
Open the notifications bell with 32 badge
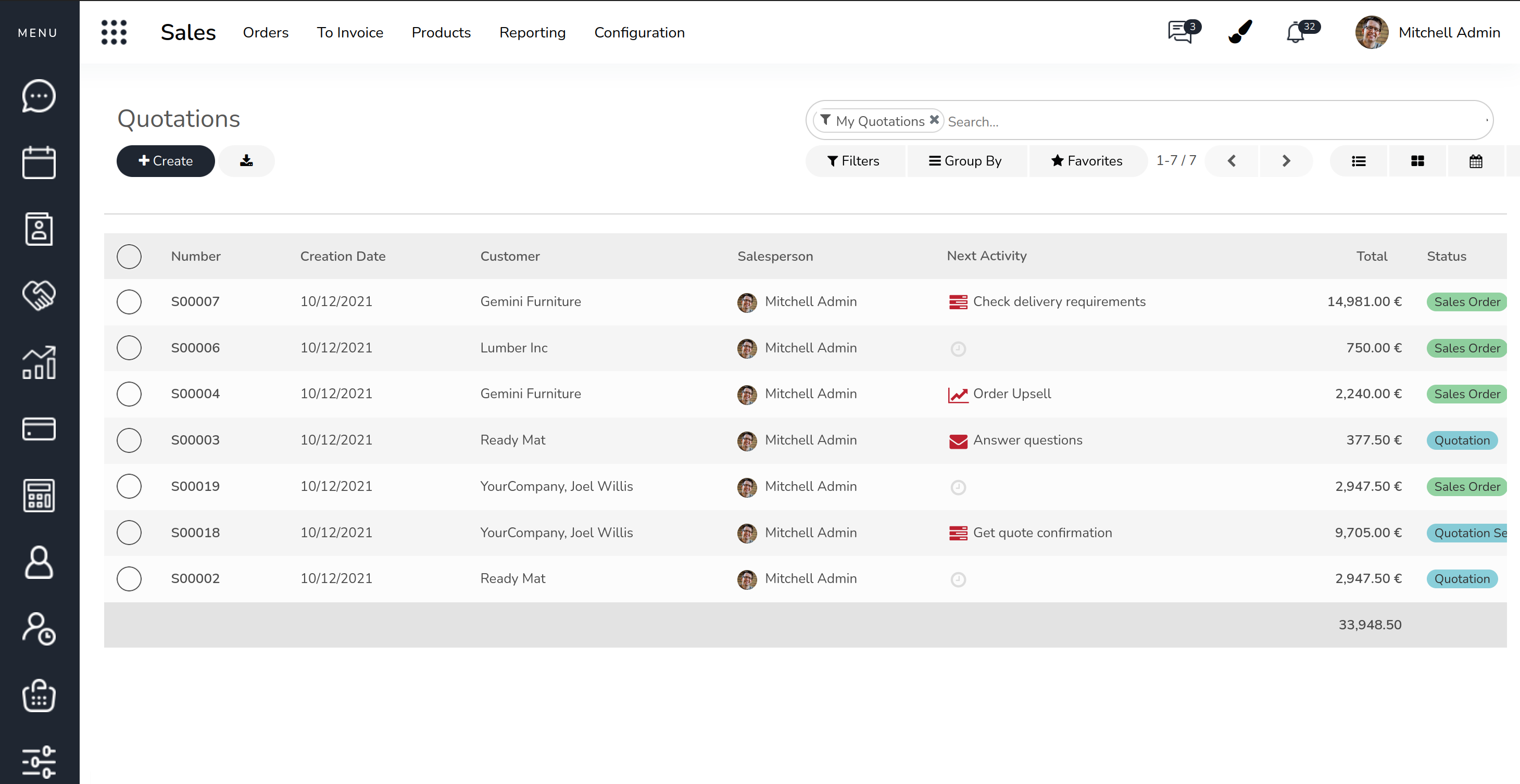(1297, 32)
